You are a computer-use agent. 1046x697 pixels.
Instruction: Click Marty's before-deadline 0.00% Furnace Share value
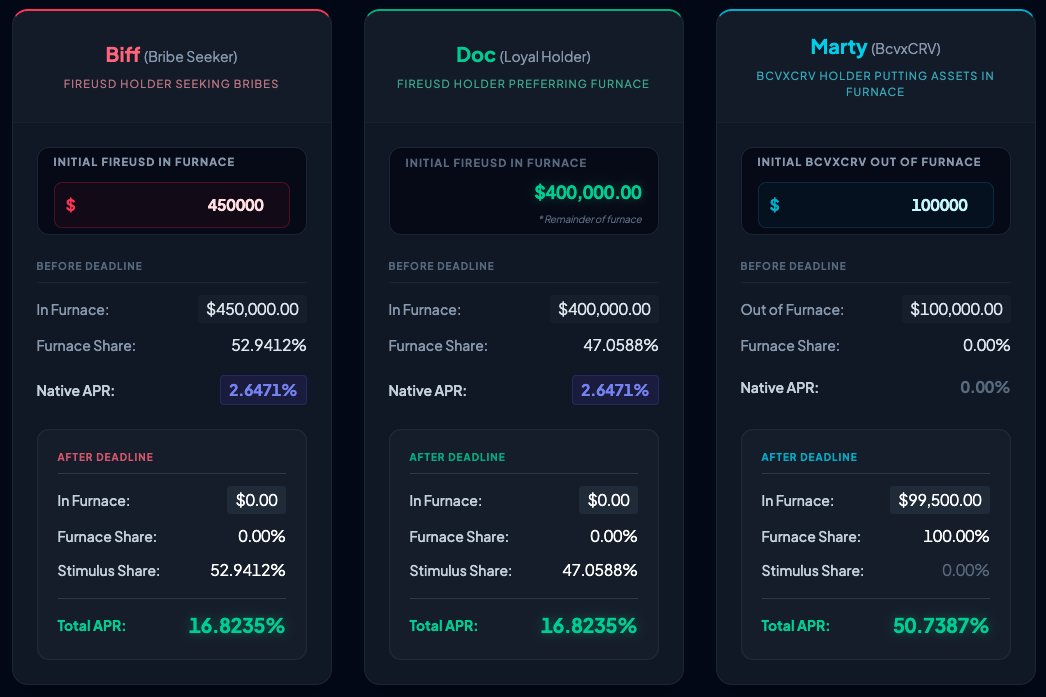pos(986,345)
